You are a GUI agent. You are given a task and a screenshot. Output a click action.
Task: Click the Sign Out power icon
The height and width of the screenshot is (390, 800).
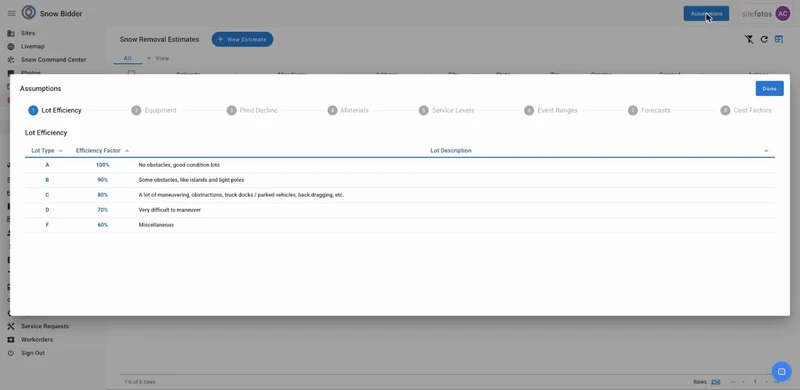point(11,353)
